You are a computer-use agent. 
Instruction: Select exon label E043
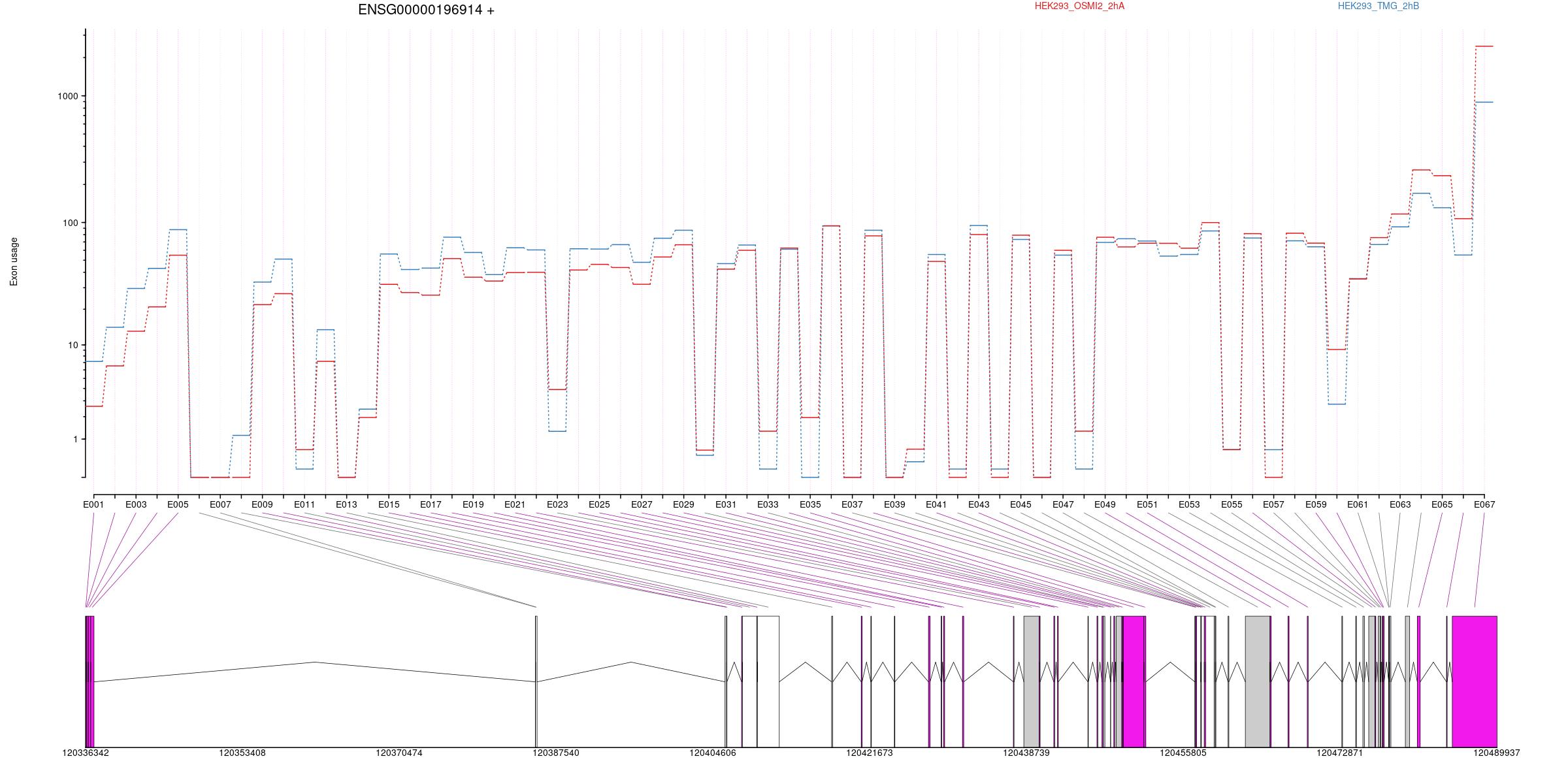point(979,504)
